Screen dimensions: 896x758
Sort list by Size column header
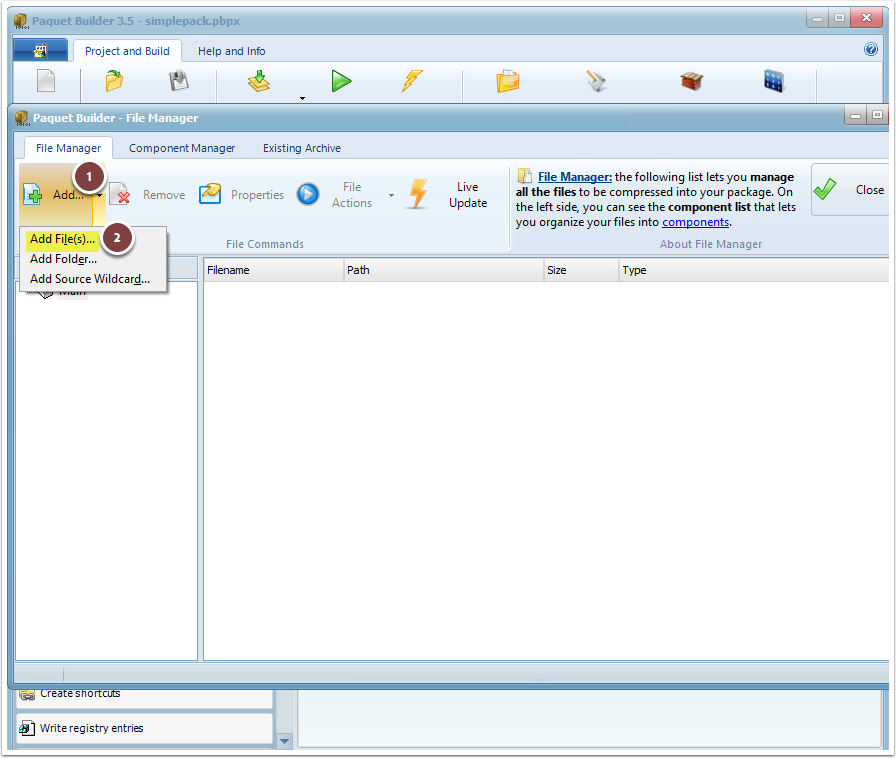pyautogui.click(x=581, y=270)
